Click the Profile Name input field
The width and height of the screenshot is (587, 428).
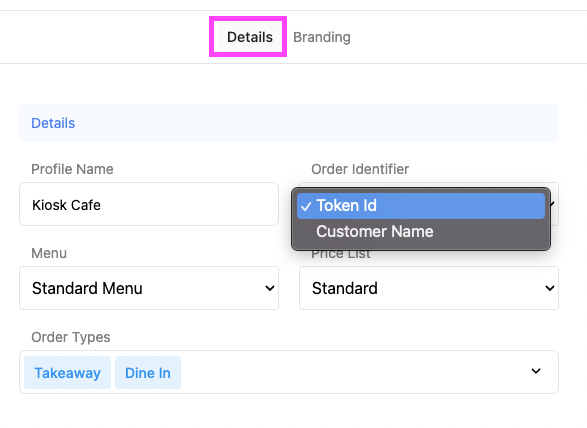click(149, 204)
